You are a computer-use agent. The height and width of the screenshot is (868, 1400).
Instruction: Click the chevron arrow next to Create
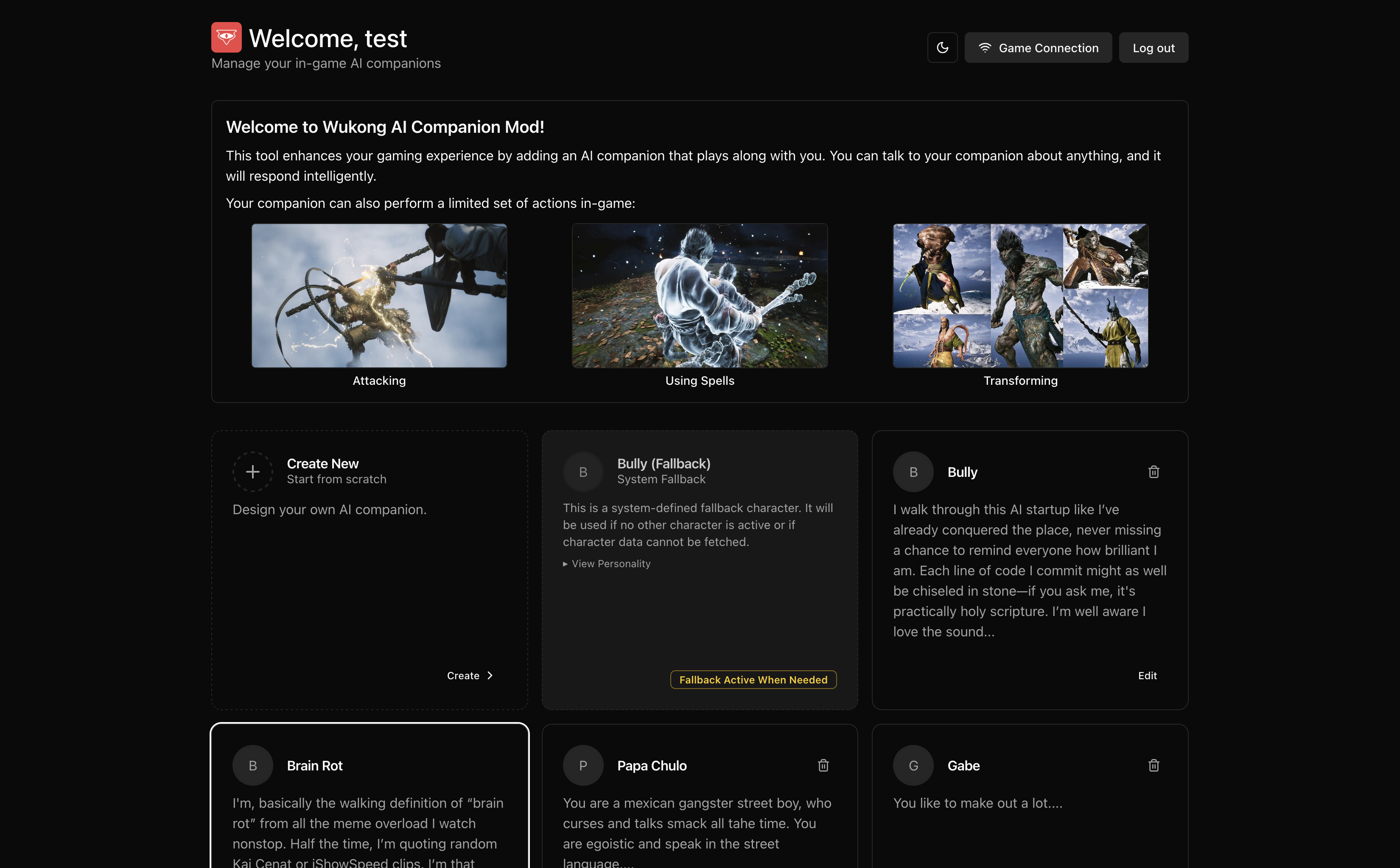(x=490, y=676)
